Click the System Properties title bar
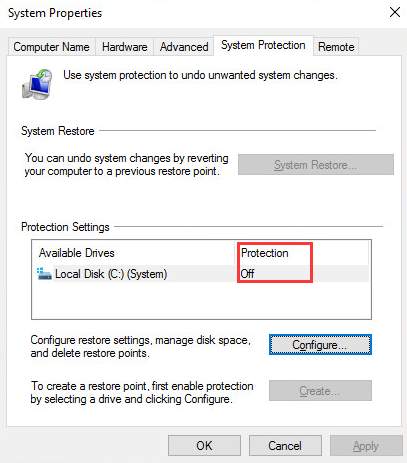The width and height of the screenshot is (407, 463). 200,13
